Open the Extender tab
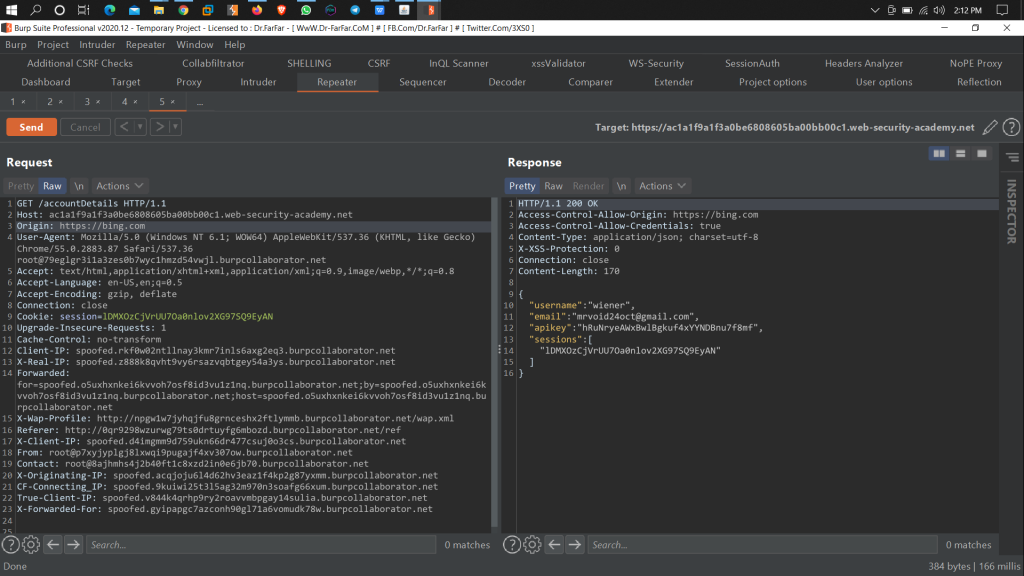1024x576 pixels. 673,82
